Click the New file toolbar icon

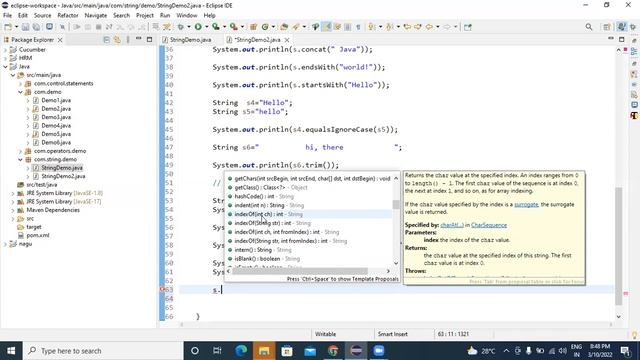tap(8, 27)
